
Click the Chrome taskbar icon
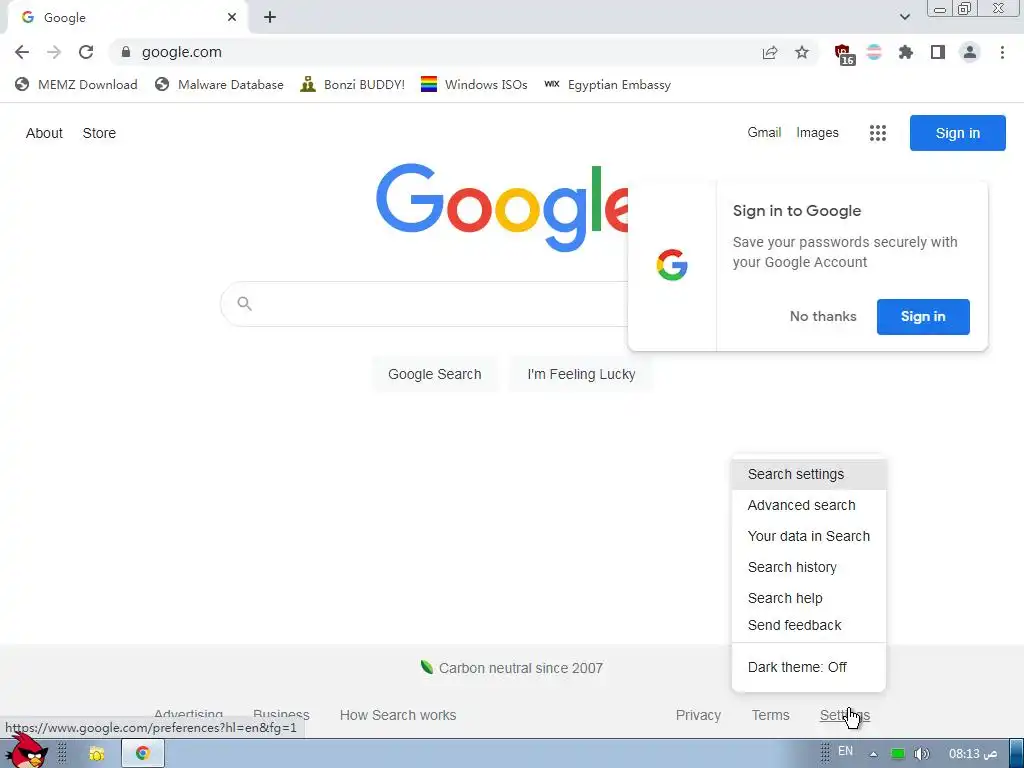[x=142, y=754]
